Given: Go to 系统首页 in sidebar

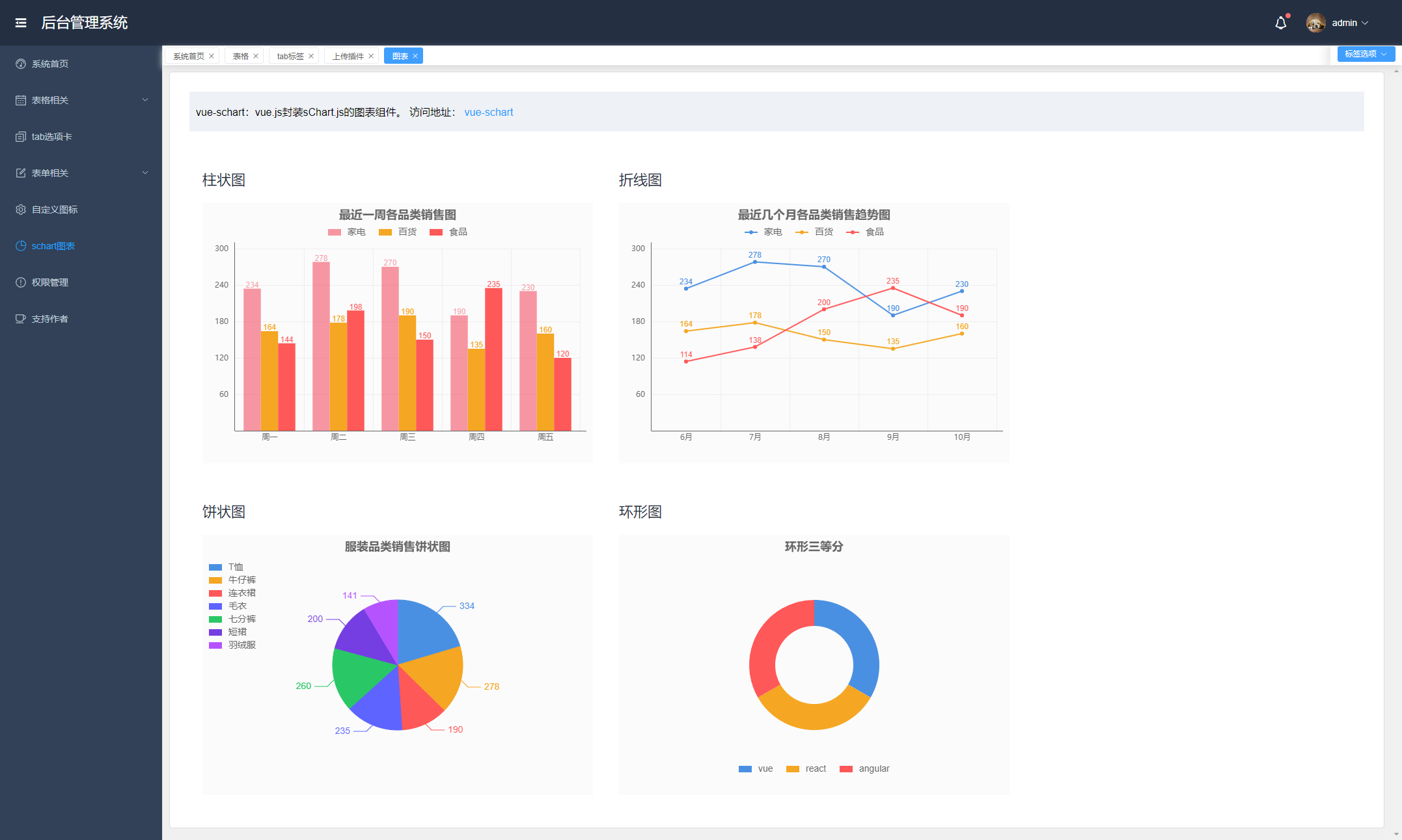Looking at the screenshot, I should coord(81,64).
